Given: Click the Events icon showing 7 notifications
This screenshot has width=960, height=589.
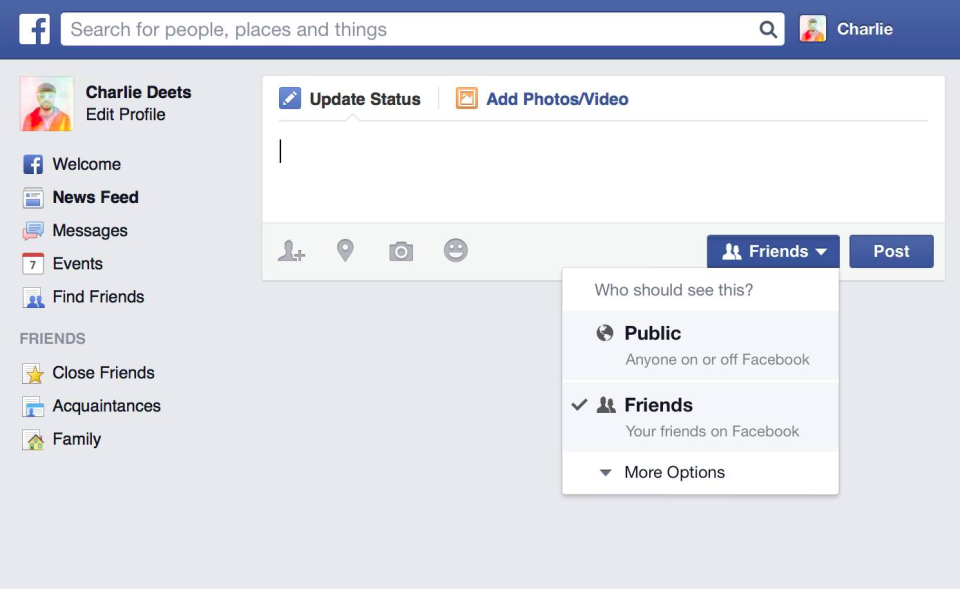Looking at the screenshot, I should [x=33, y=264].
